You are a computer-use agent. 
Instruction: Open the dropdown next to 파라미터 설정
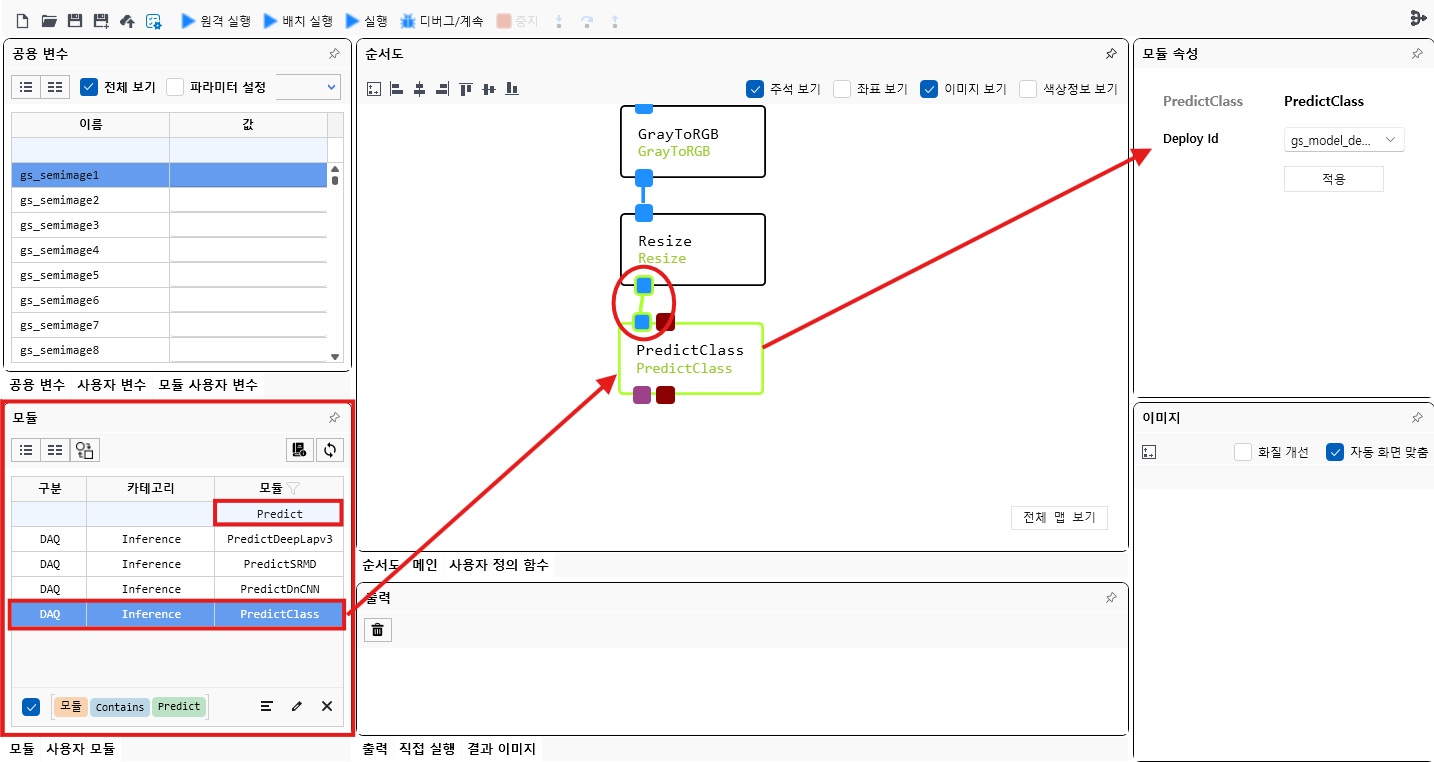point(308,87)
